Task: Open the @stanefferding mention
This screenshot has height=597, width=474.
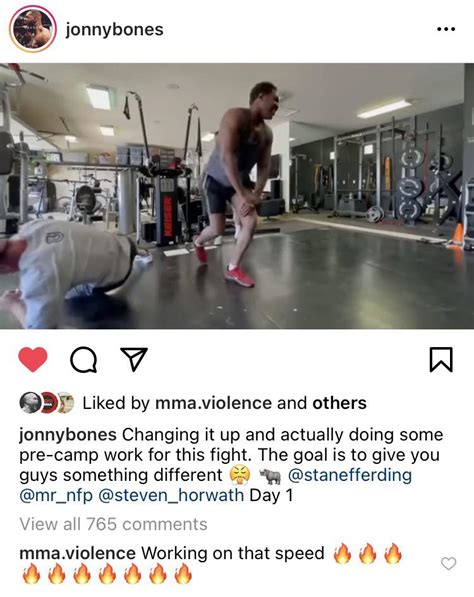Action: point(350,475)
